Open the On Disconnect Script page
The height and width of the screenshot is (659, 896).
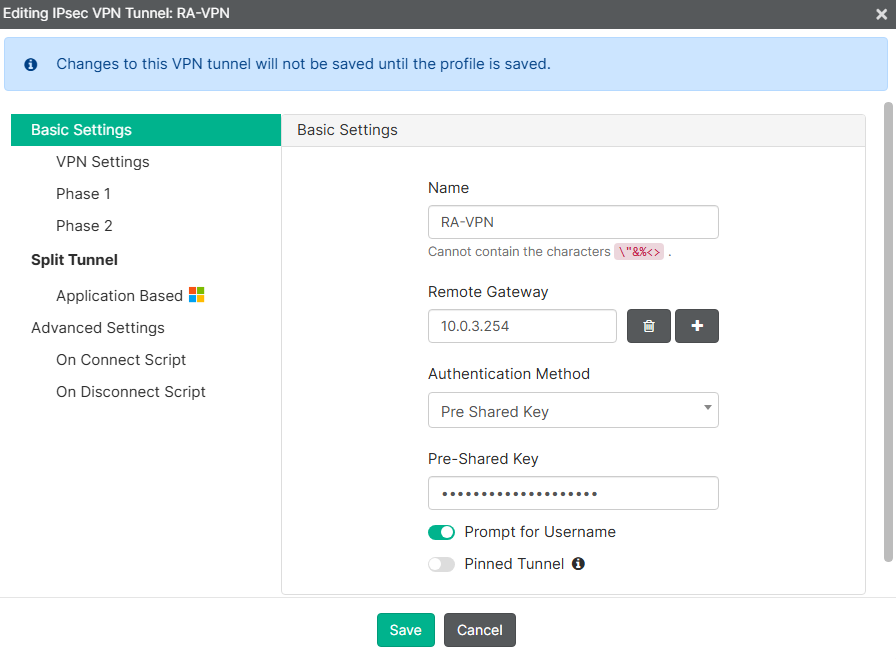130,391
